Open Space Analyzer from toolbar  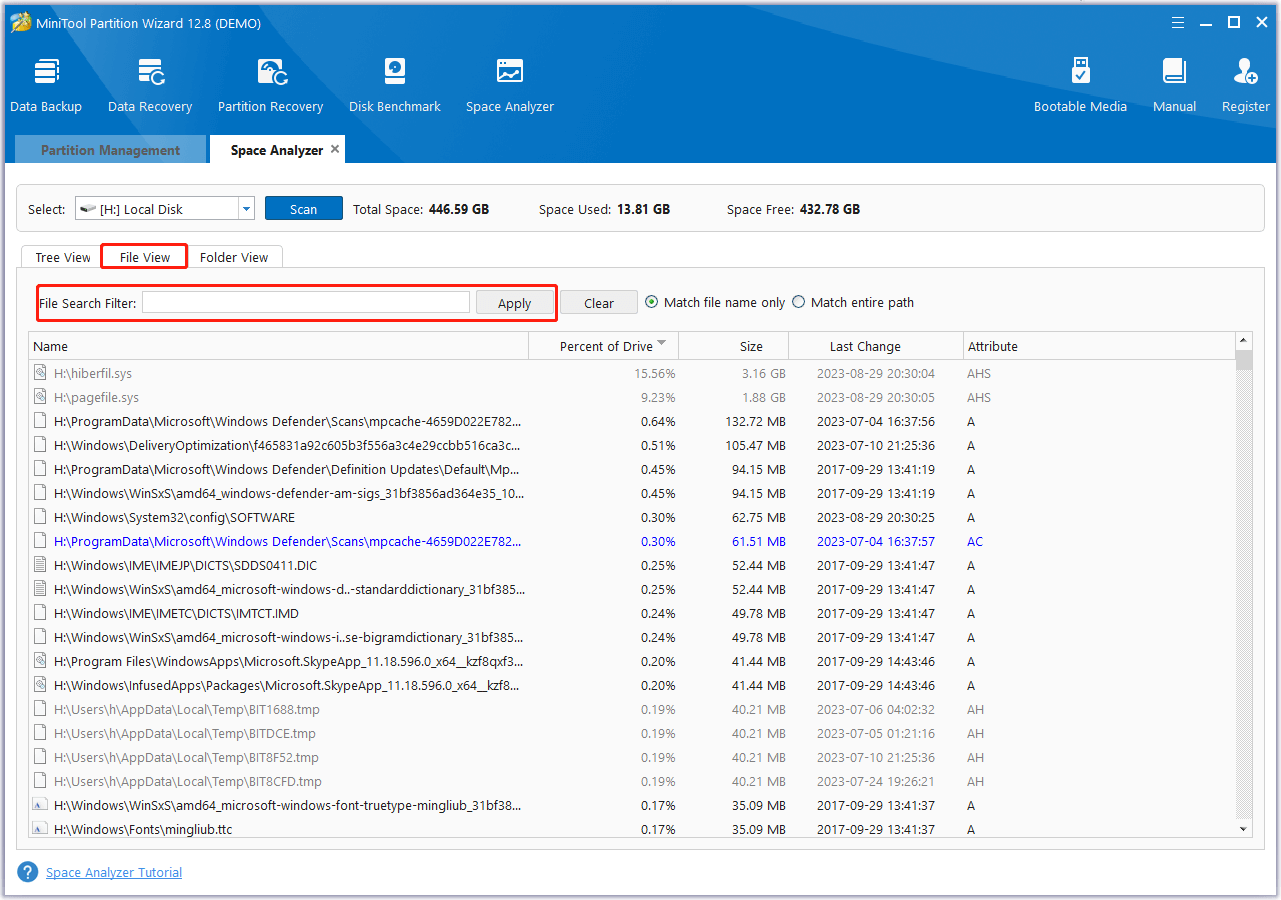(510, 85)
